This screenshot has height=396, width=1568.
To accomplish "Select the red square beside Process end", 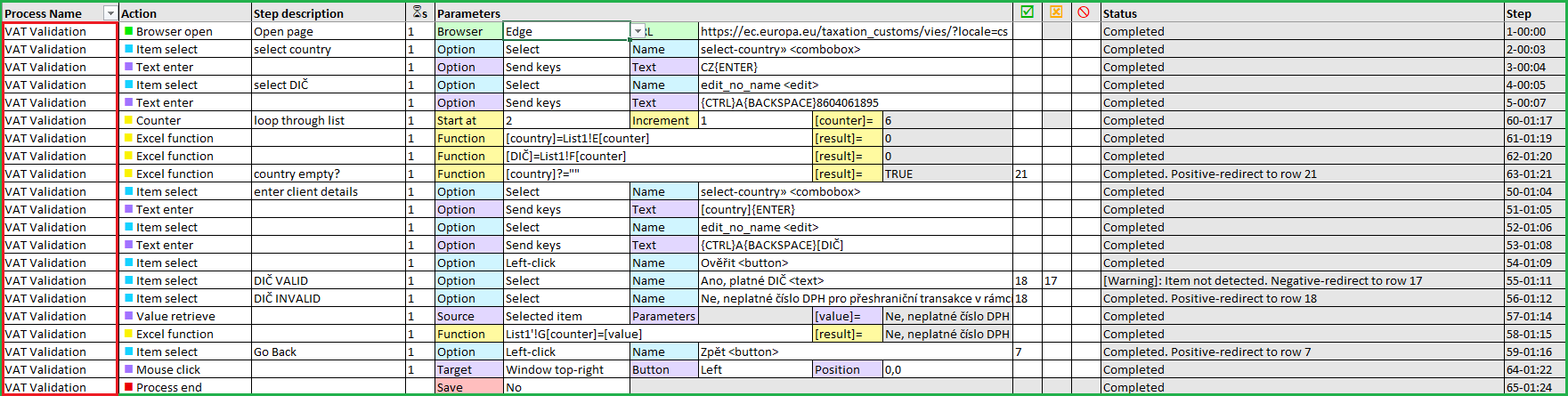I will pyautogui.click(x=128, y=387).
